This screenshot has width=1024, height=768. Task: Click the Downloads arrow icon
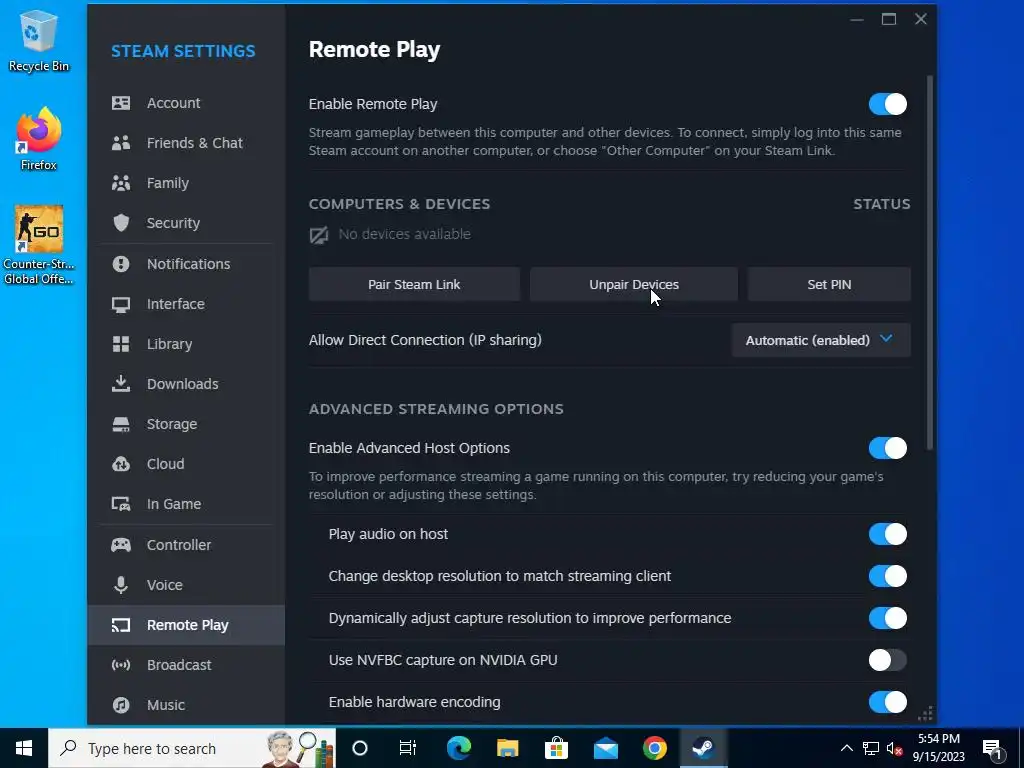tap(121, 384)
